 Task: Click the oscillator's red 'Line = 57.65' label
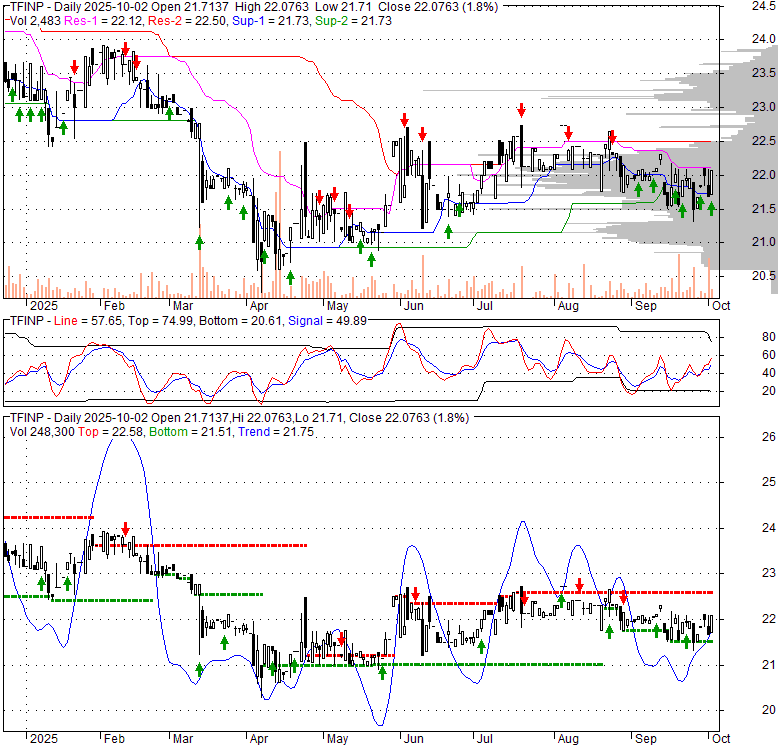pos(88,321)
